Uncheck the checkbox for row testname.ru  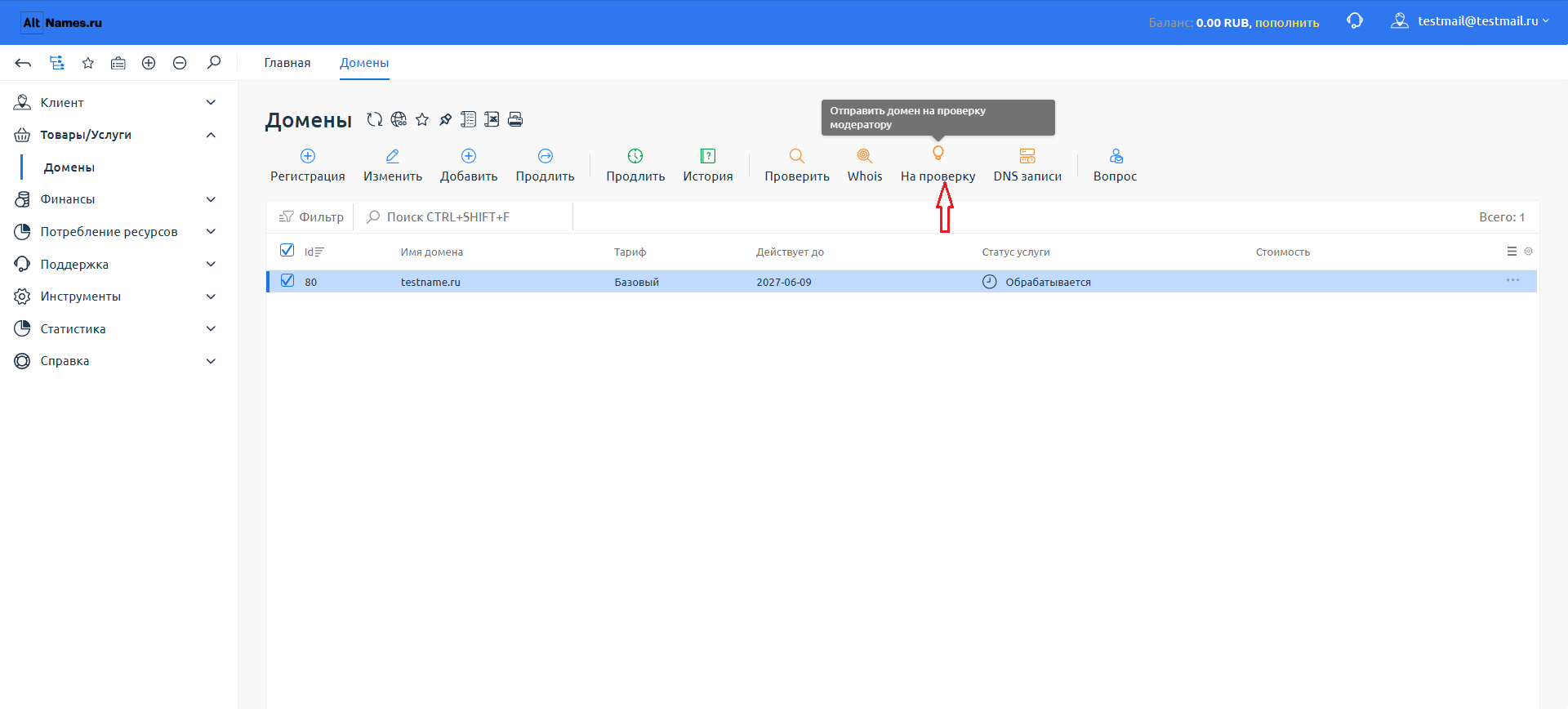[287, 280]
